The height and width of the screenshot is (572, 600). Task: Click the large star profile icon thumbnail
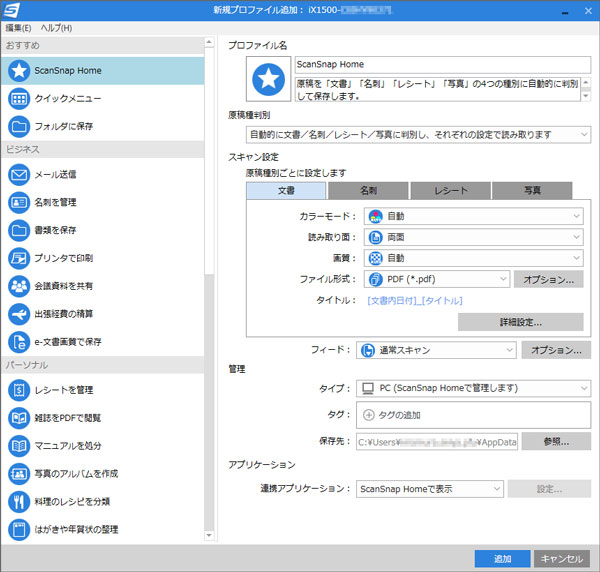(268, 79)
